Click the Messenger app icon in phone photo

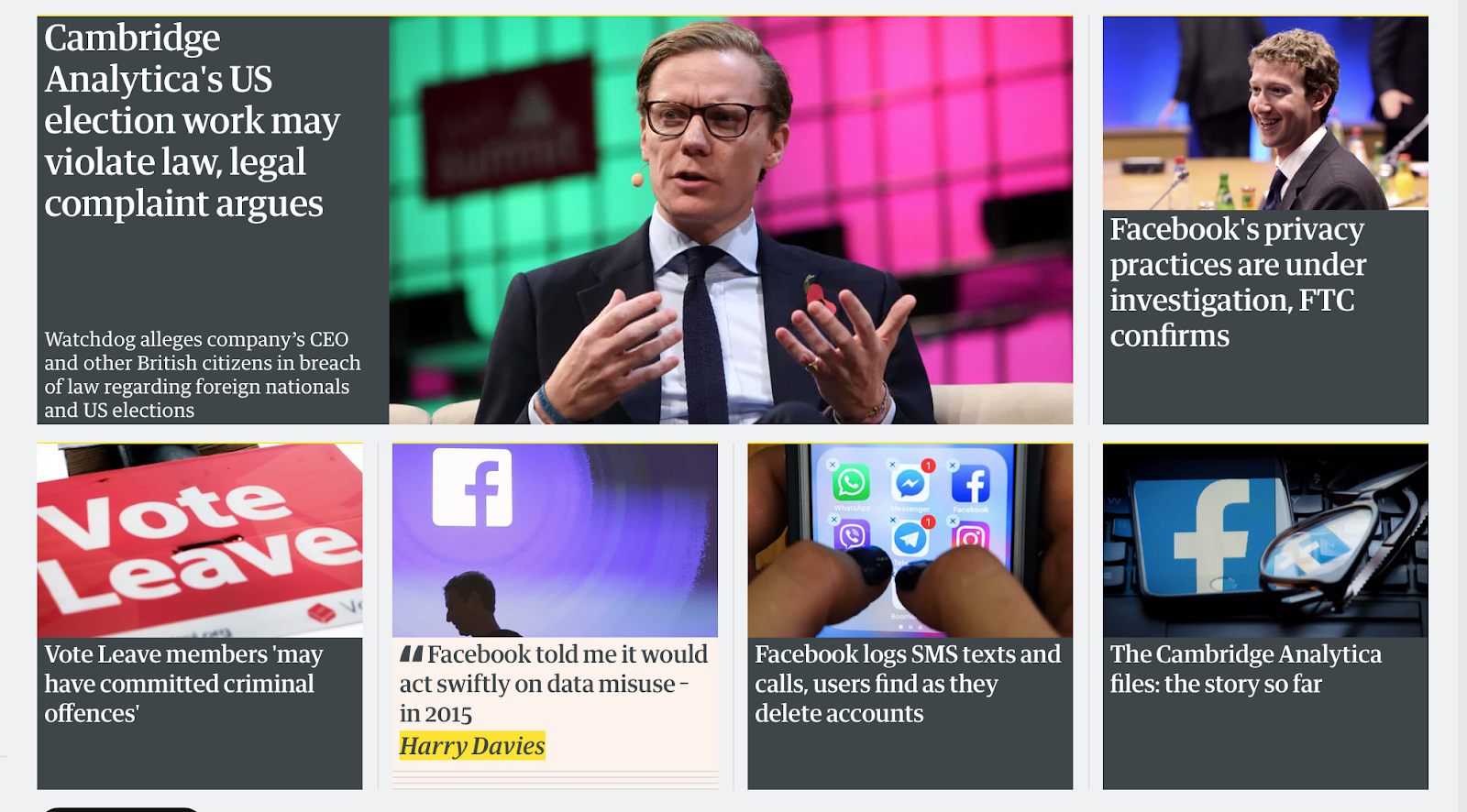(x=910, y=483)
